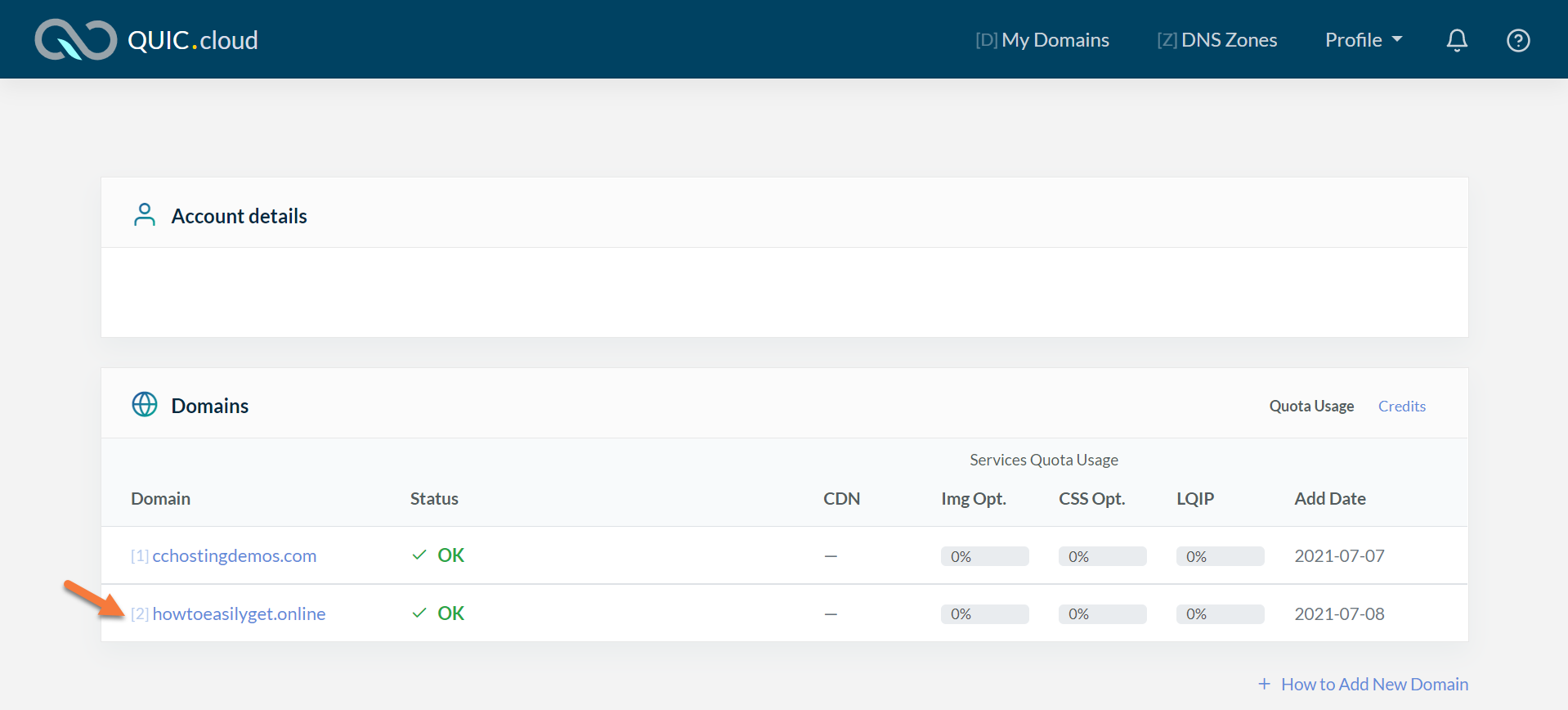Click the Domains globe icon
This screenshot has width=1568, height=710.
coord(145,405)
